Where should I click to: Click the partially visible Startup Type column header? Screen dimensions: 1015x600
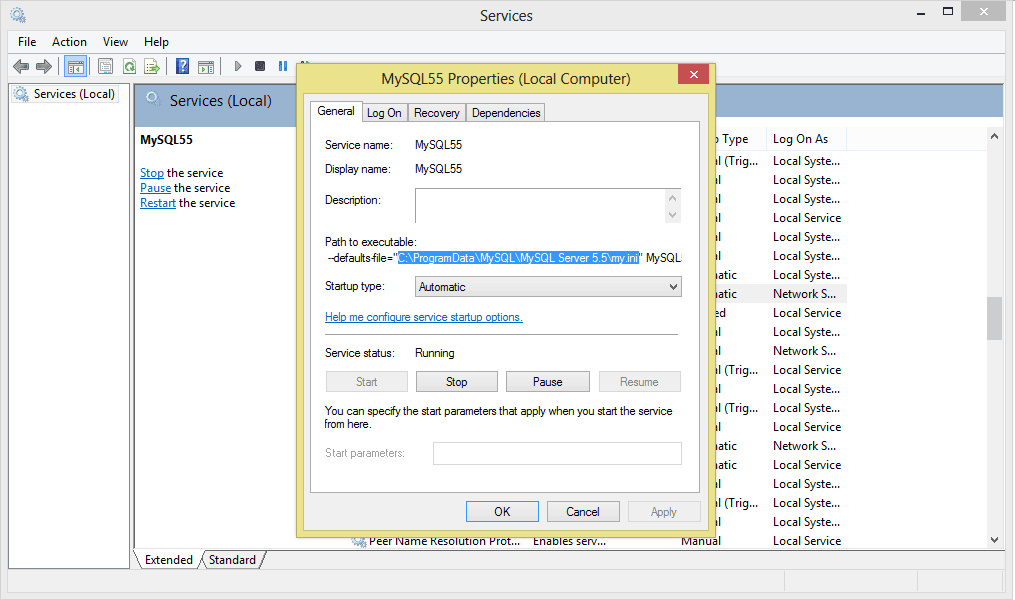[740, 139]
